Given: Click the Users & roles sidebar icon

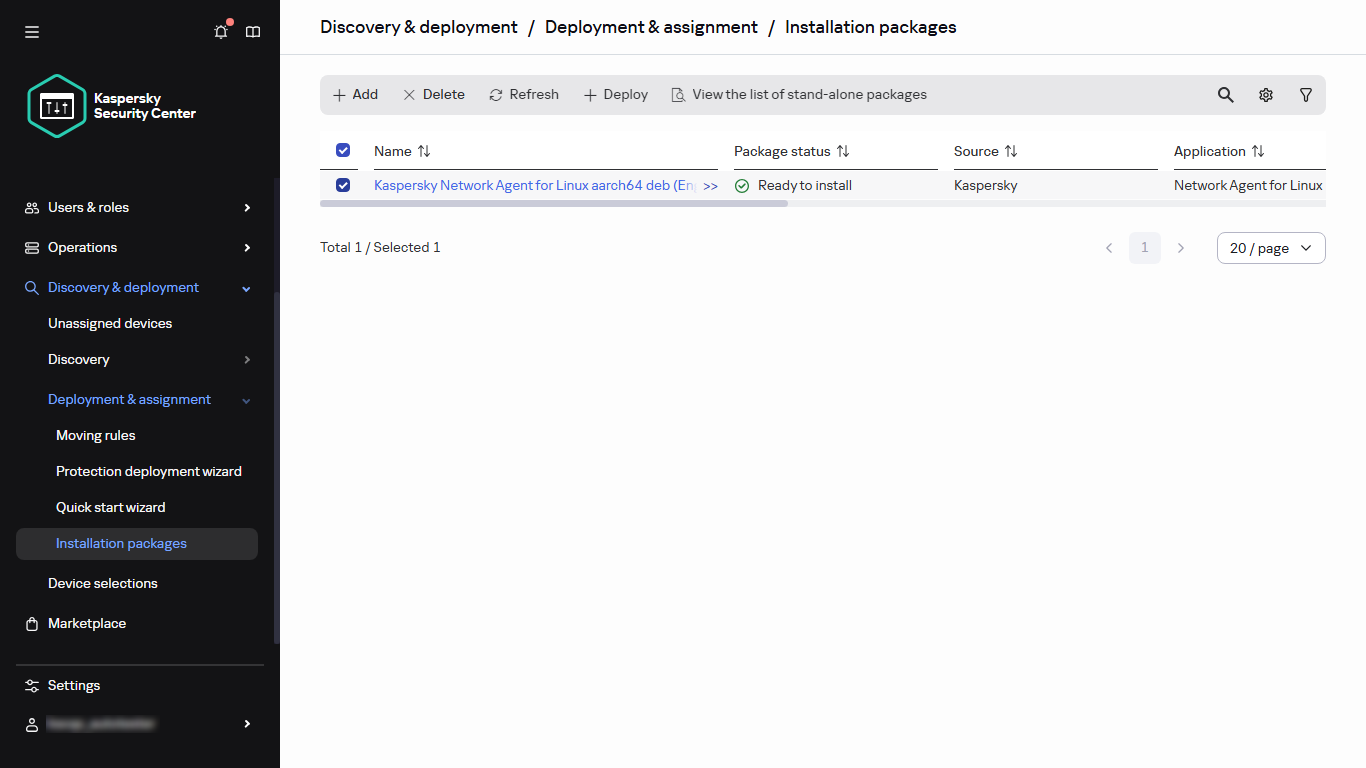Looking at the screenshot, I should pyautogui.click(x=31, y=207).
